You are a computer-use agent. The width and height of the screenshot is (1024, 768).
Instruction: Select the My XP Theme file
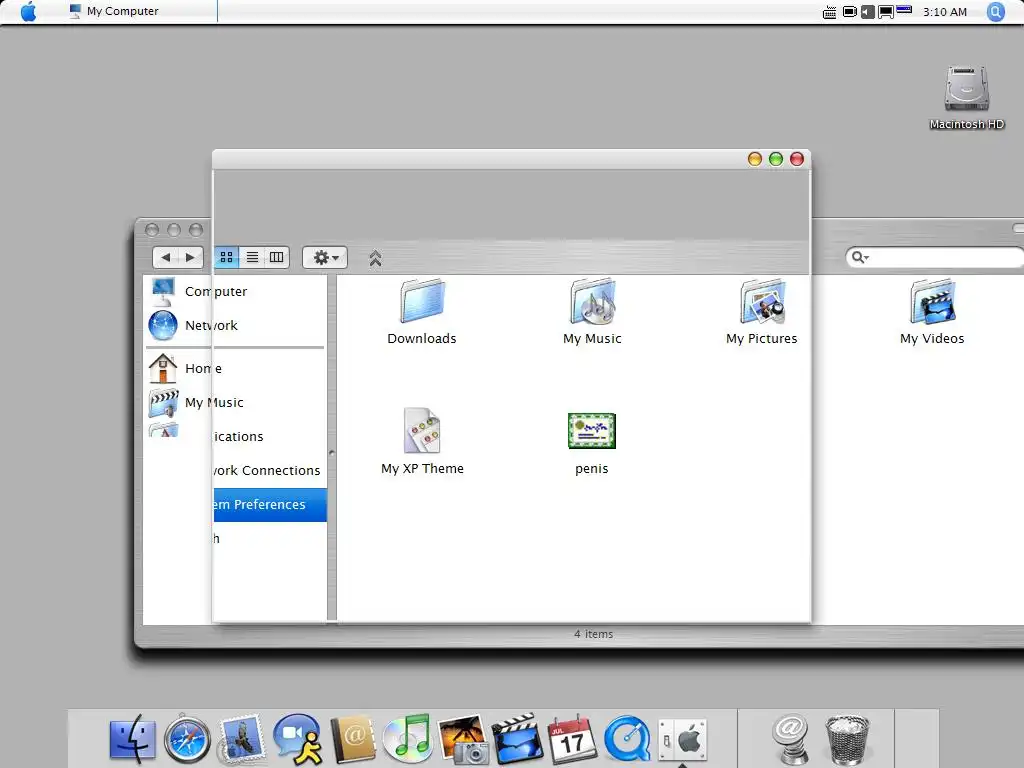point(422,441)
